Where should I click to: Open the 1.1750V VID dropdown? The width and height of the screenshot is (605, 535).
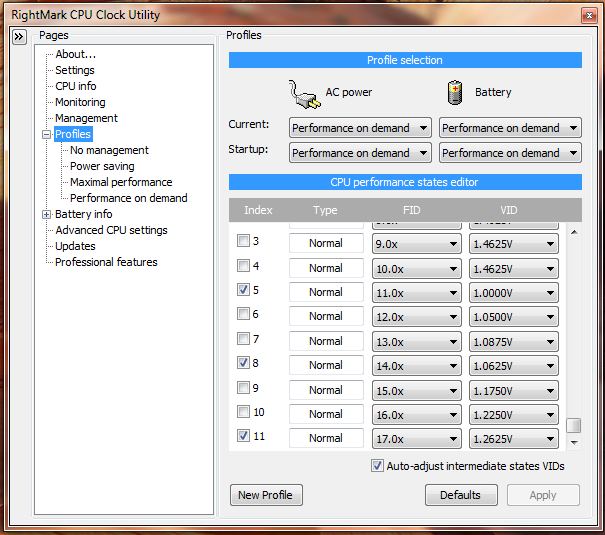click(514, 391)
